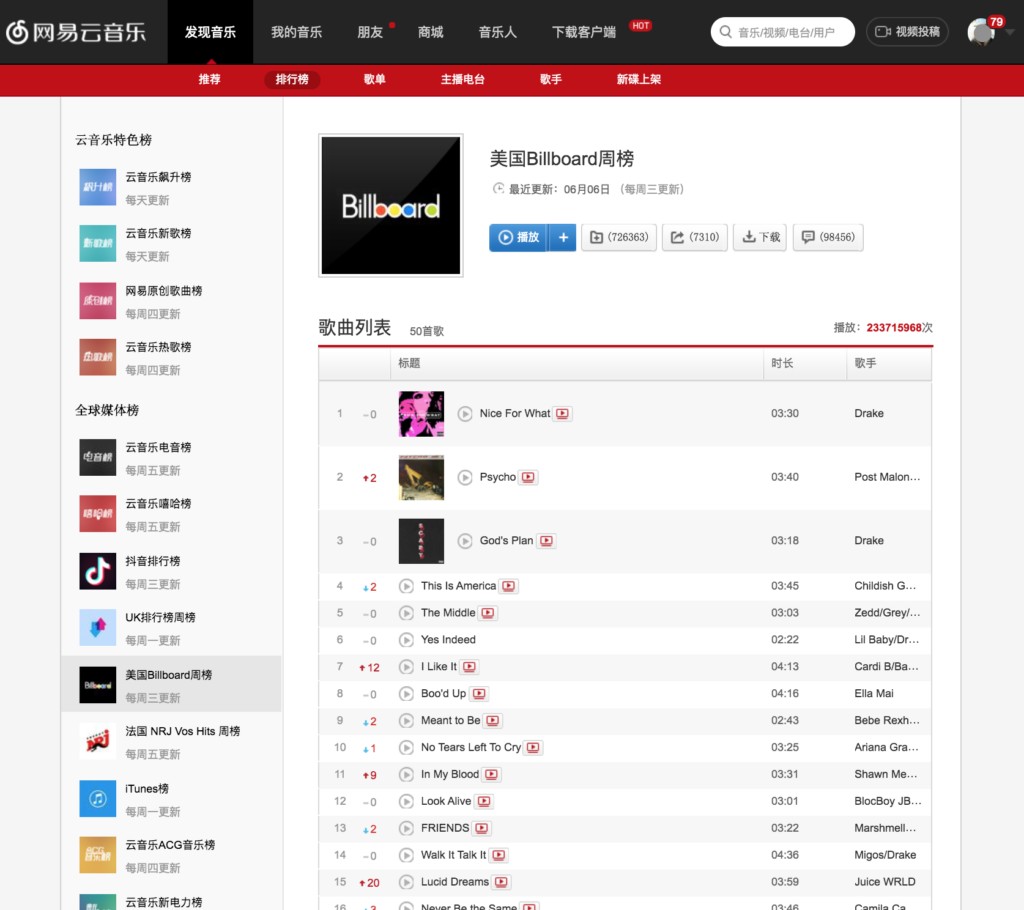Select the 我的音乐 top nav tab
The width and height of the screenshot is (1024, 910).
point(296,32)
